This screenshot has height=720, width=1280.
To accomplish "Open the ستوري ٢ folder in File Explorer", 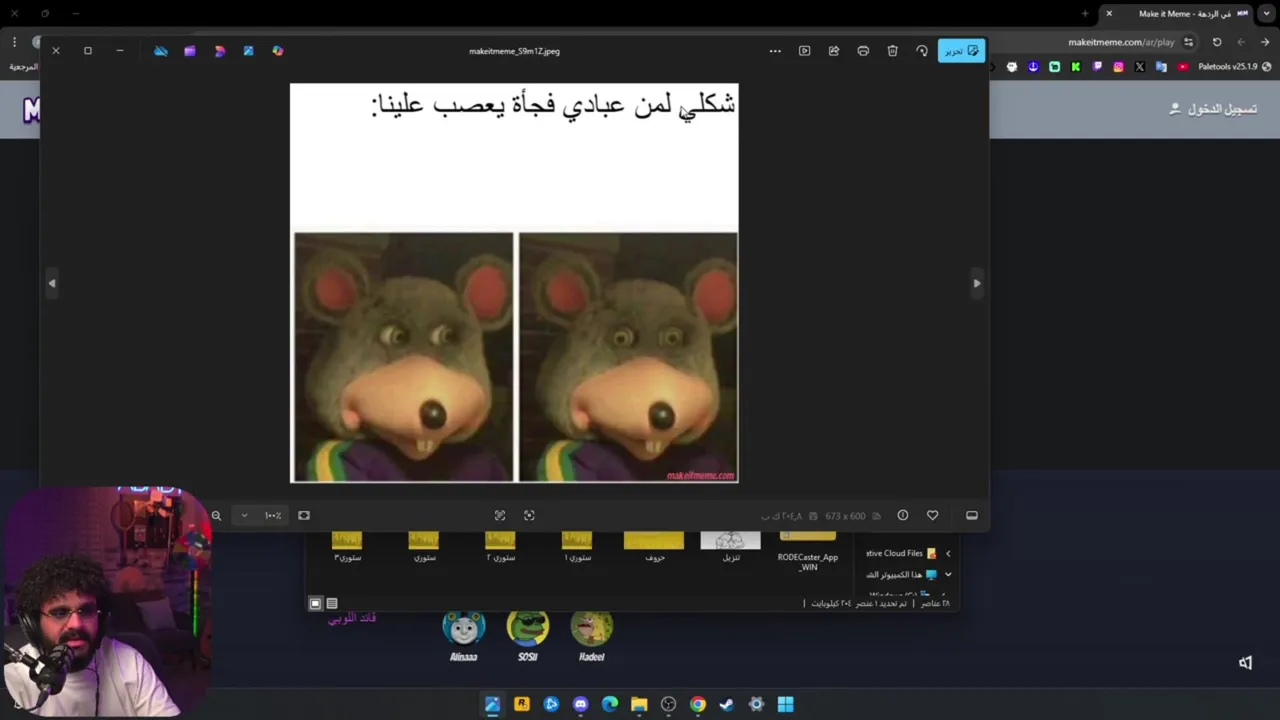I will (500, 547).
